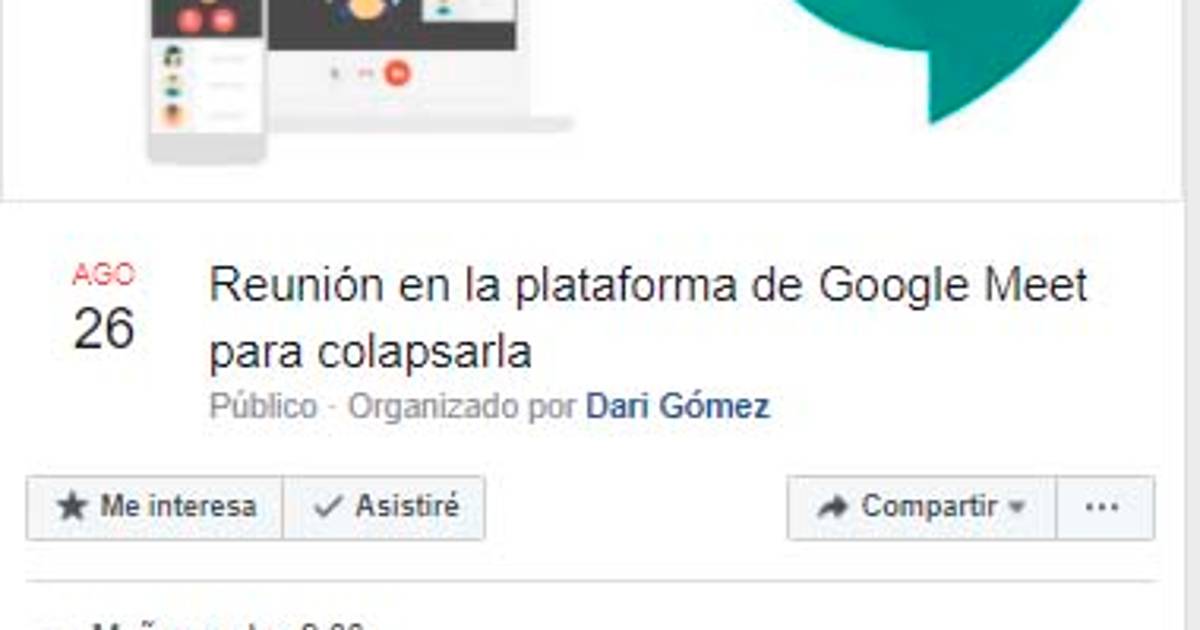The image size is (1200, 630).
Task: Expand the Compartir dropdown arrow
Action: (x=1017, y=508)
